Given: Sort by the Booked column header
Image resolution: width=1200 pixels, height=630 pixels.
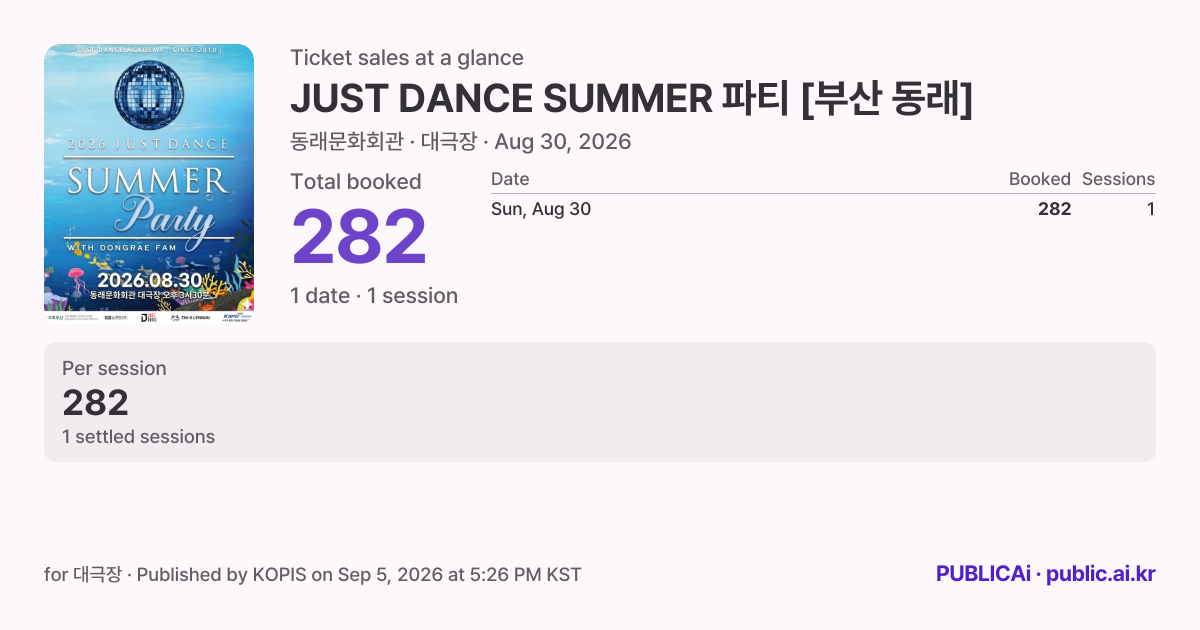Looking at the screenshot, I should point(1040,179).
